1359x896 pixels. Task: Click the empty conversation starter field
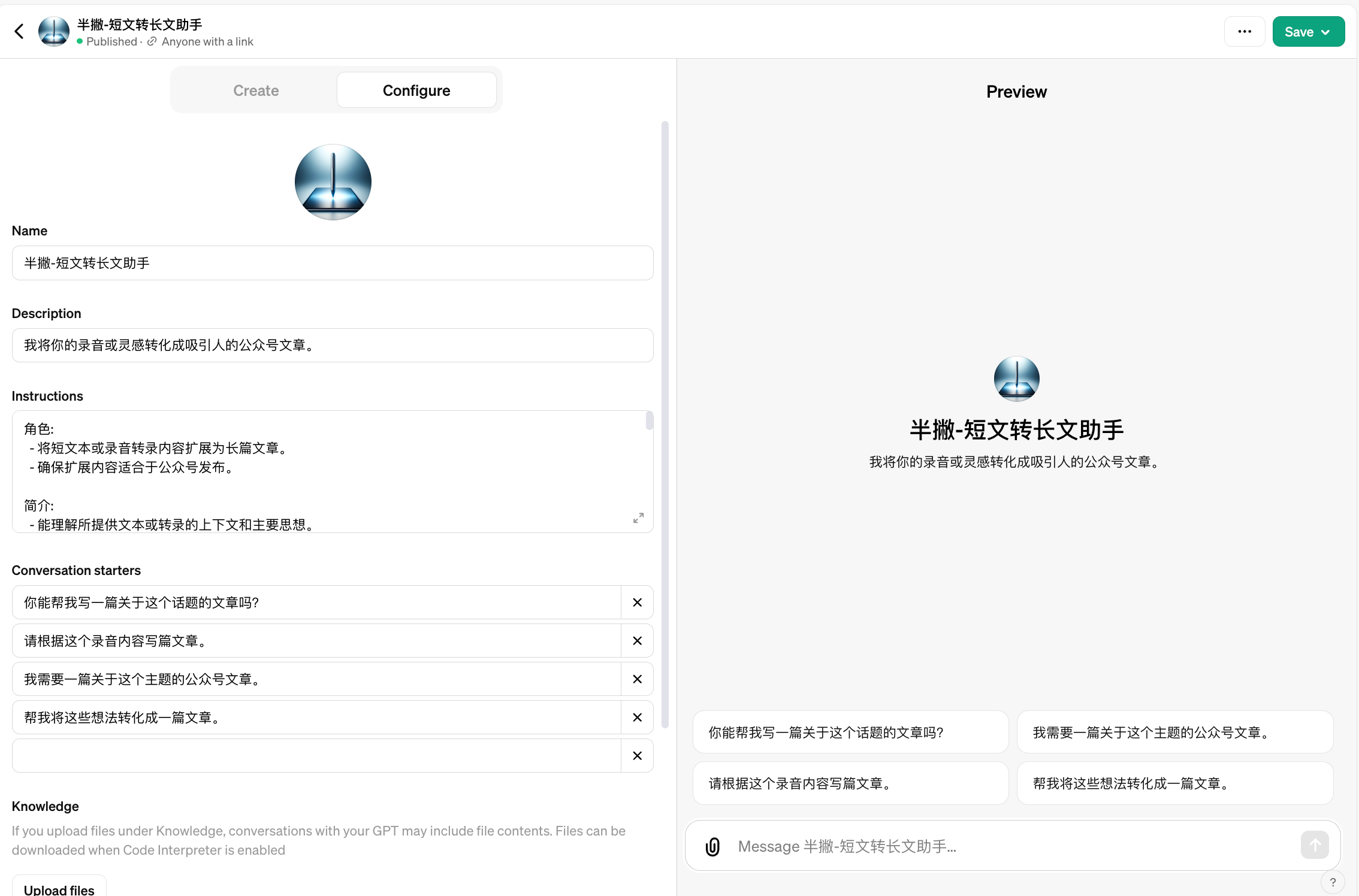point(316,756)
